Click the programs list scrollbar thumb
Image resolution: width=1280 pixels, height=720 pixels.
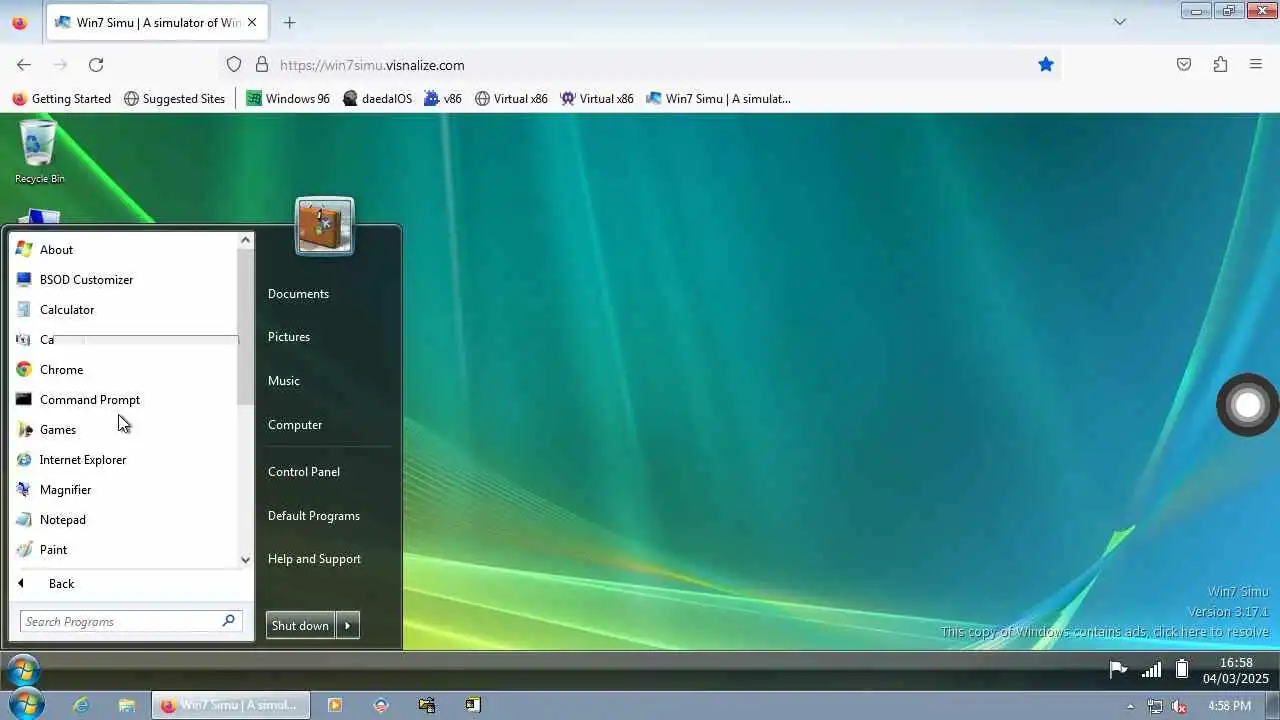pyautogui.click(x=245, y=327)
